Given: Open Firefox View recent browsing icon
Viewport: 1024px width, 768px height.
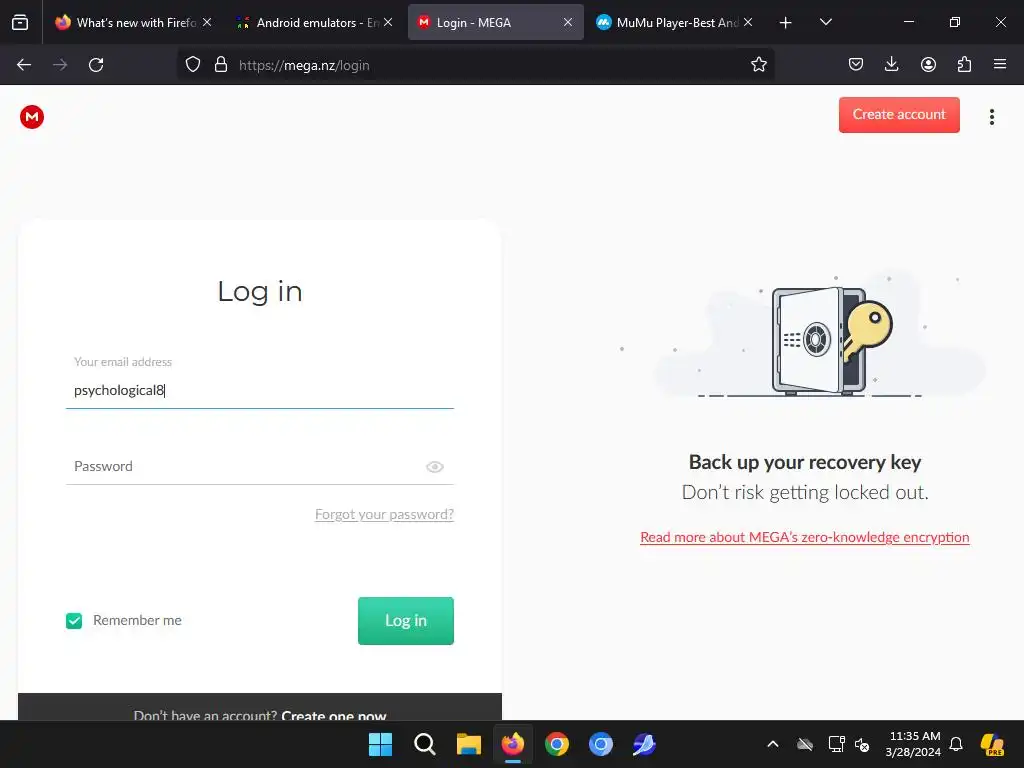Looking at the screenshot, I should [20, 22].
